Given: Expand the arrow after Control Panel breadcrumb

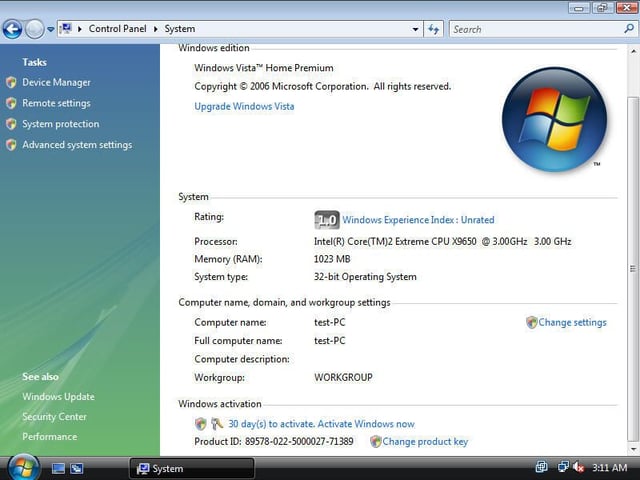Looking at the screenshot, I should 156,29.
